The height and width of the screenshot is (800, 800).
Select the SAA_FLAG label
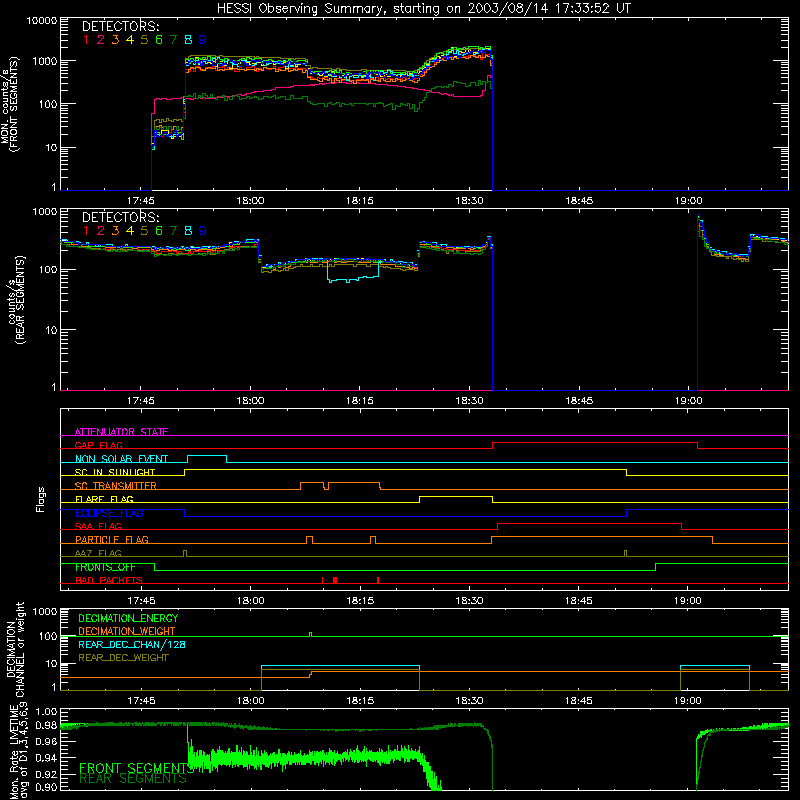(x=98, y=526)
